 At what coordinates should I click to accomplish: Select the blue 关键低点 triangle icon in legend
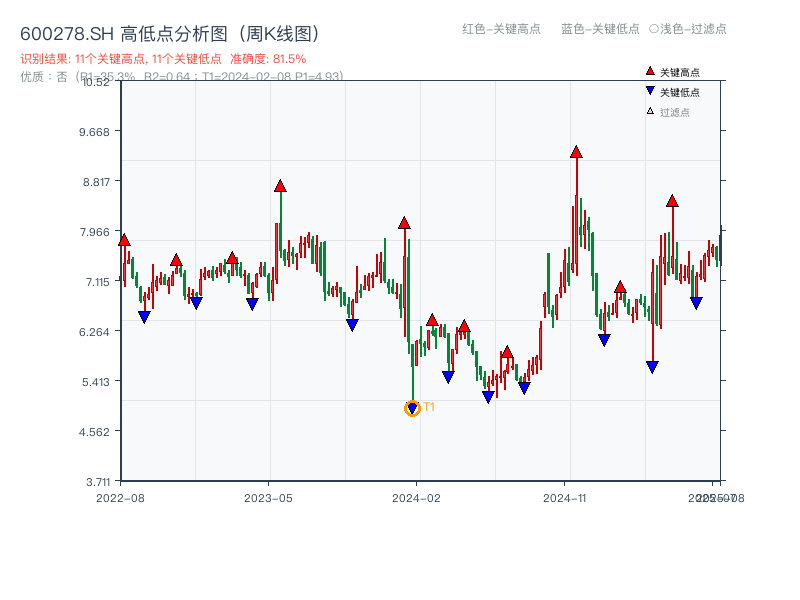pyautogui.click(x=648, y=89)
